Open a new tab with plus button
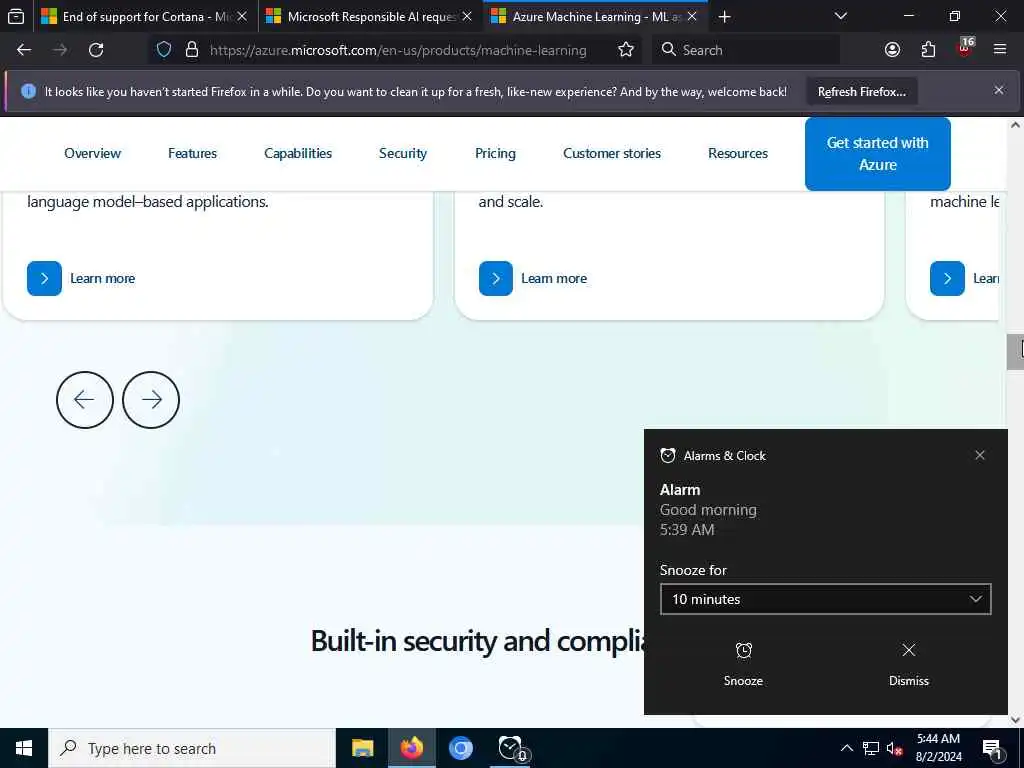The width and height of the screenshot is (1024, 768). coord(724,16)
